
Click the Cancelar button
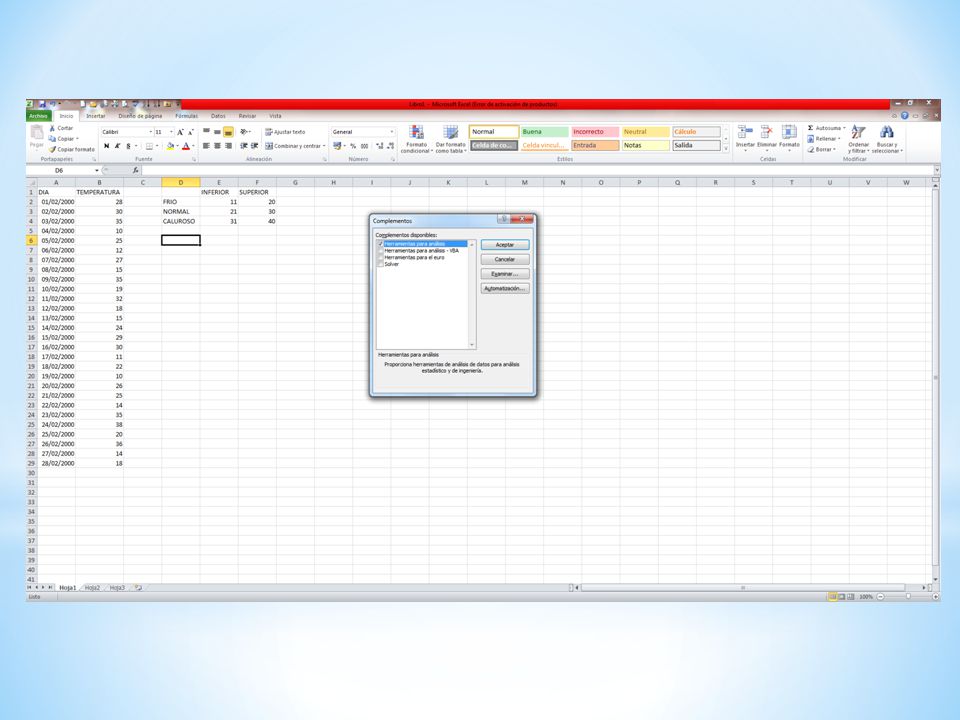point(504,260)
